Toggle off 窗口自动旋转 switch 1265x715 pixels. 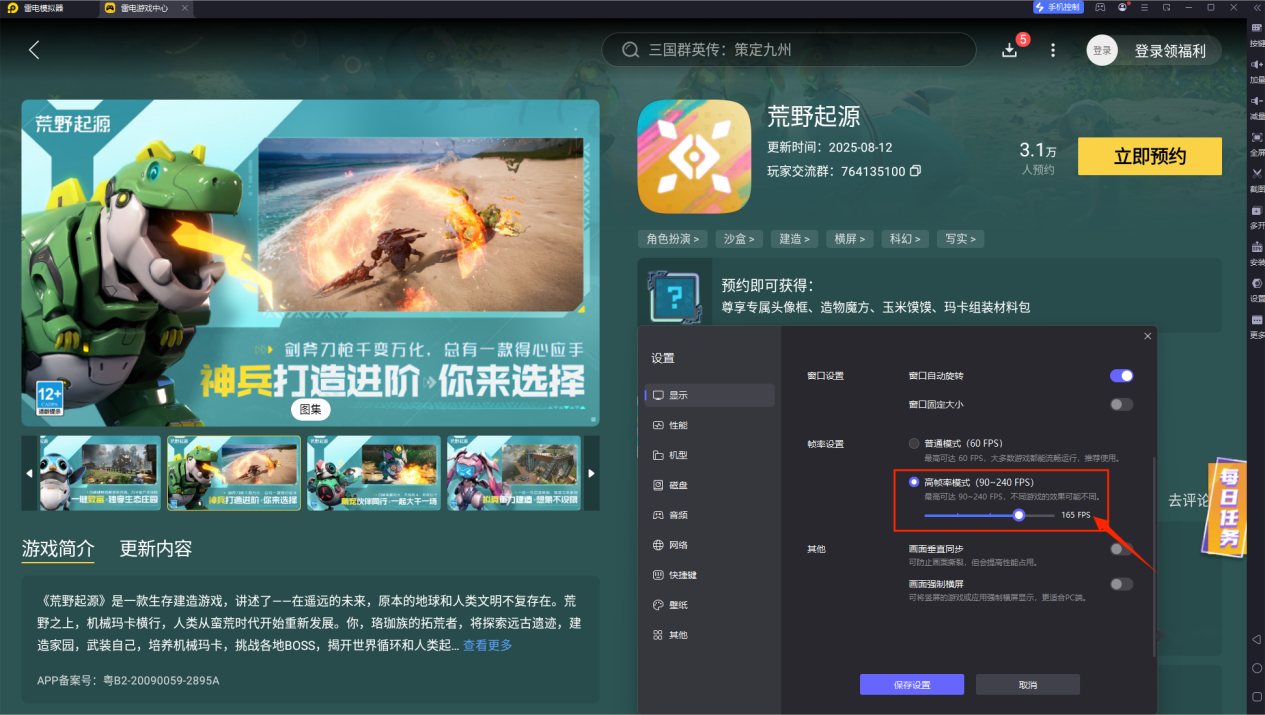click(x=1121, y=375)
